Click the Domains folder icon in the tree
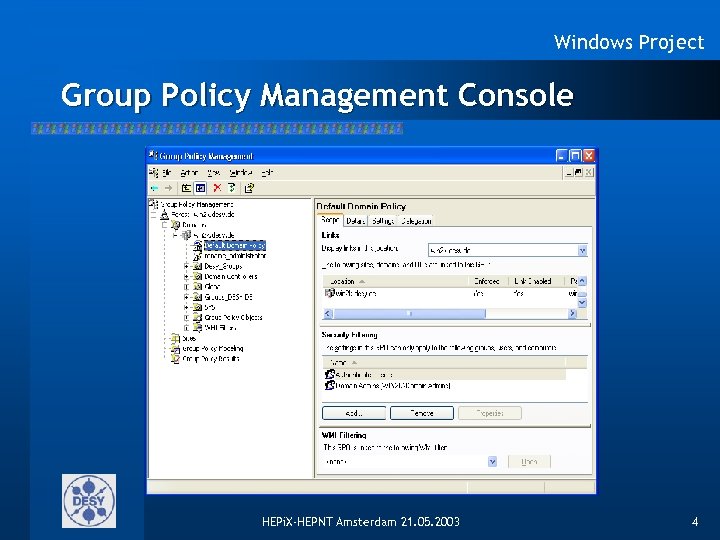This screenshot has width=720, height=540. tap(175, 225)
